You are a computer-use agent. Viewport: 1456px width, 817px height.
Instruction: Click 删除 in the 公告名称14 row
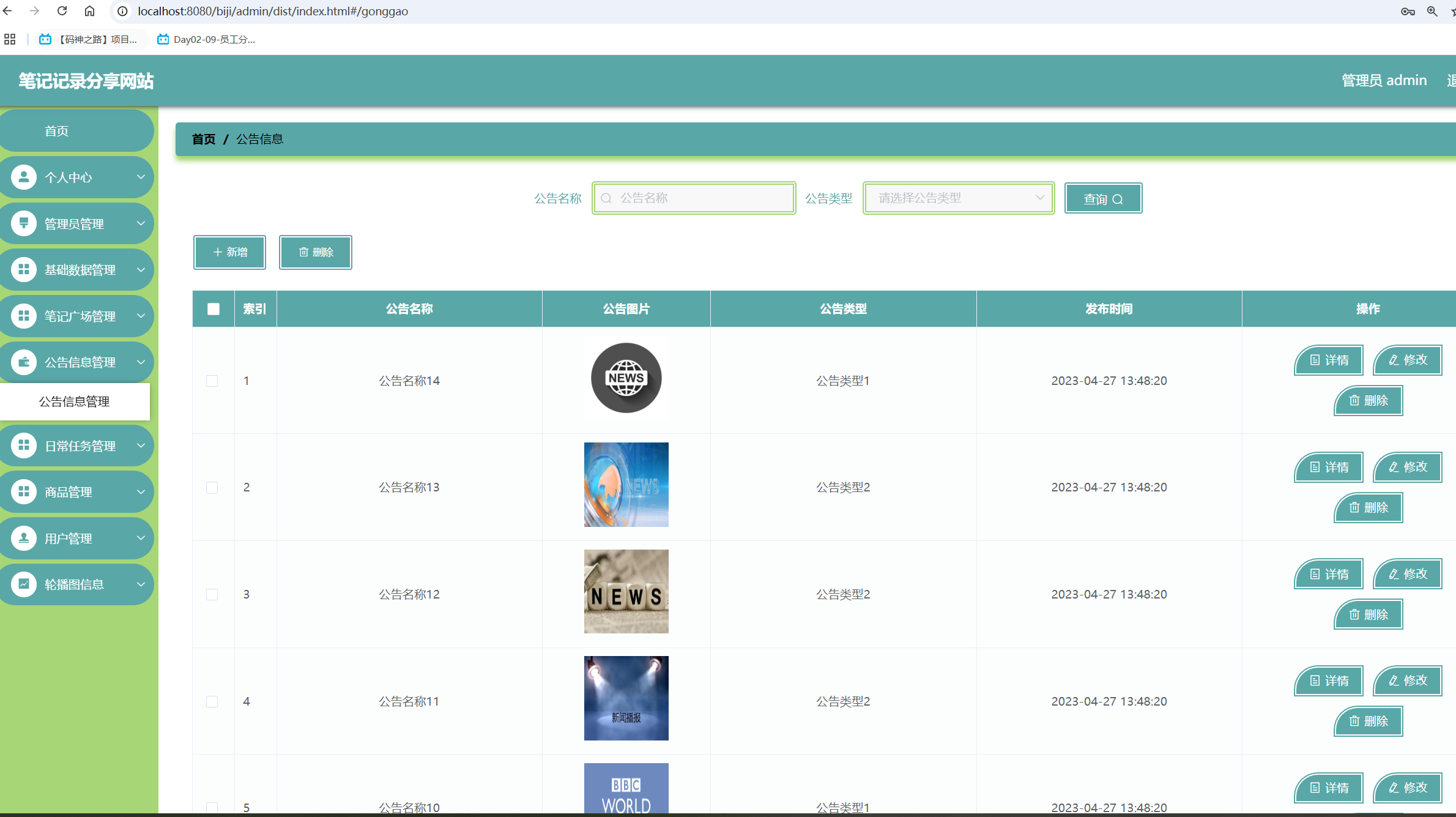[x=1369, y=400]
